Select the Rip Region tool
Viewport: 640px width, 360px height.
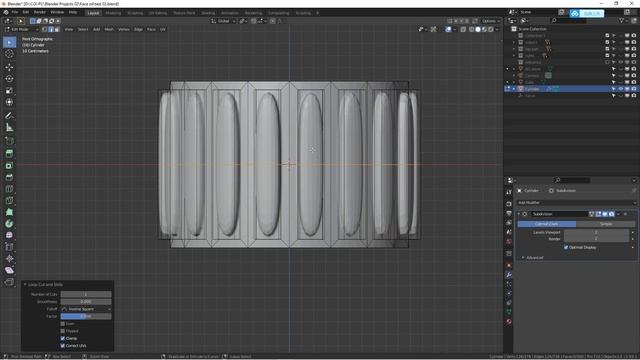(9, 282)
